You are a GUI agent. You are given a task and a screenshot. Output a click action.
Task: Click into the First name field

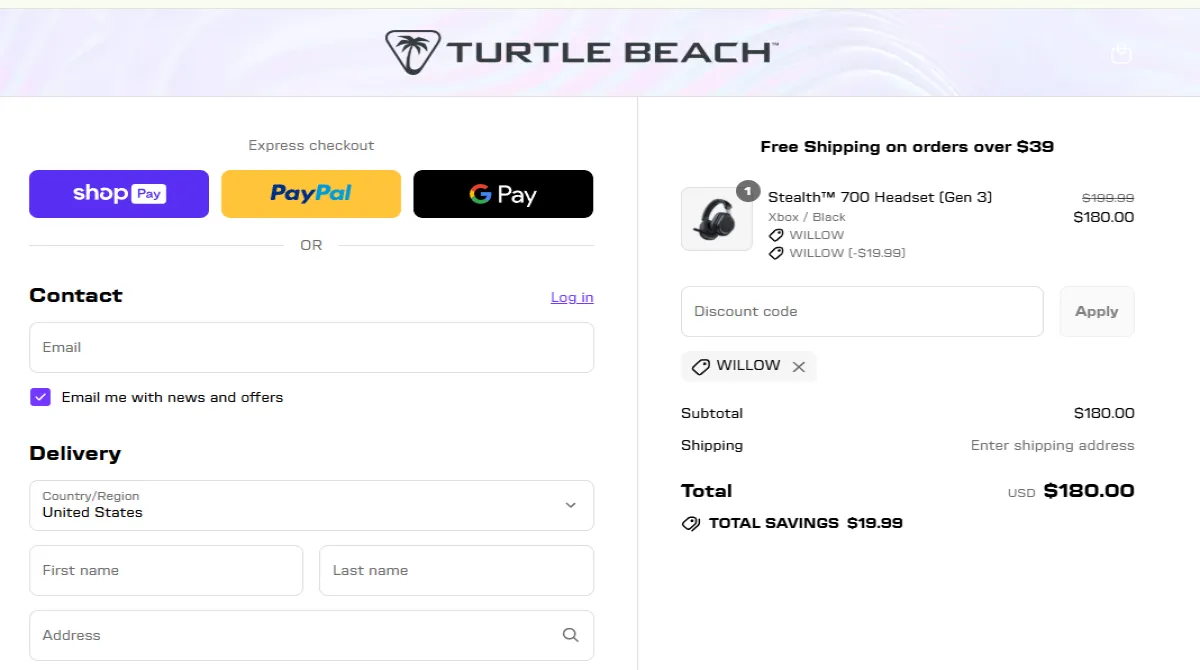coord(166,571)
